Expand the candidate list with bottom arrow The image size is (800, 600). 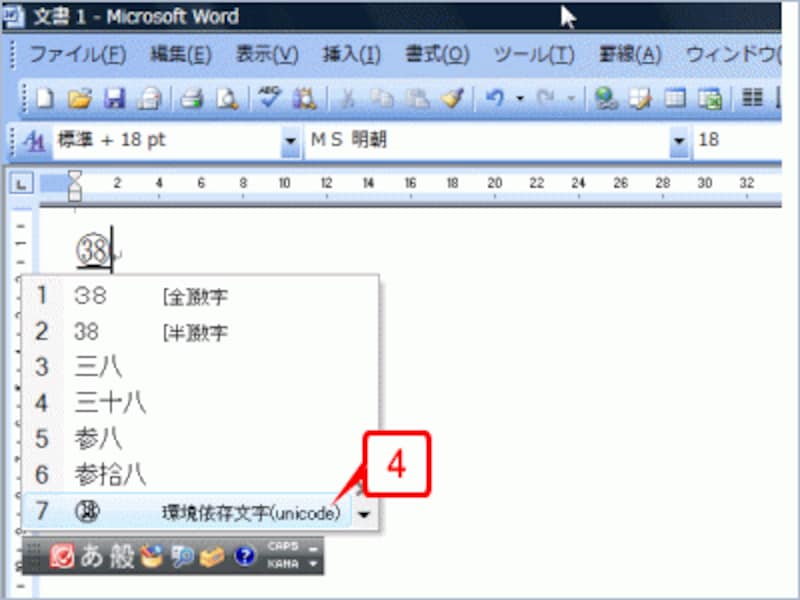pyautogui.click(x=364, y=515)
